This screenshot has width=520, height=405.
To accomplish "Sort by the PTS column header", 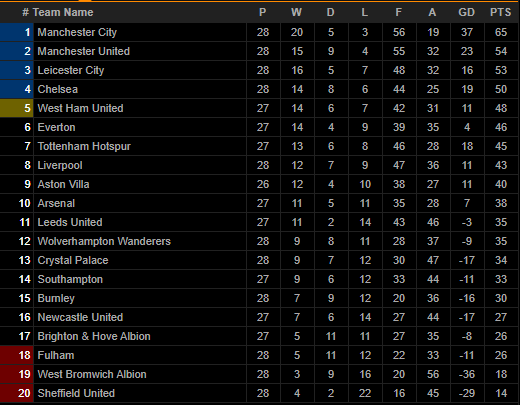I will 500,12.
